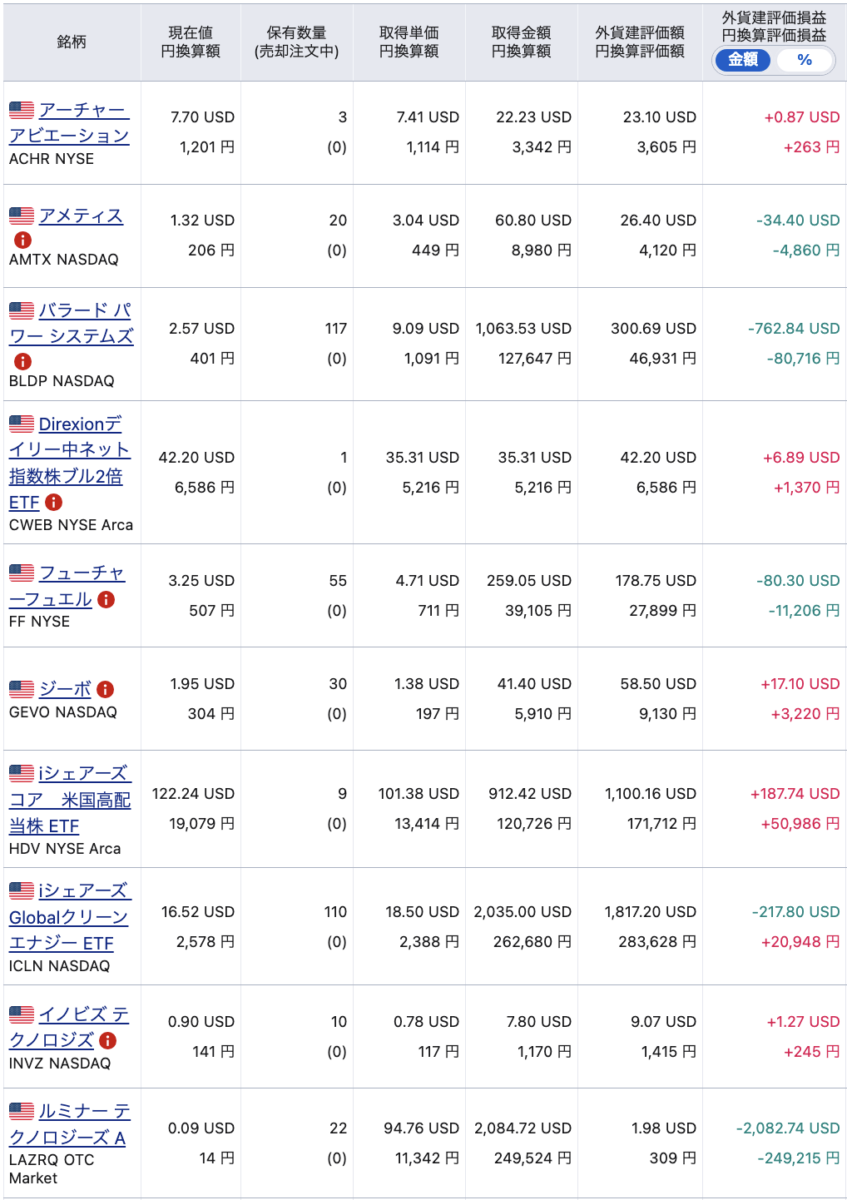Screen dimensions: 847x1200
Task: Click the US flag icon for アーチャーアビエーション
Action: coord(22,109)
